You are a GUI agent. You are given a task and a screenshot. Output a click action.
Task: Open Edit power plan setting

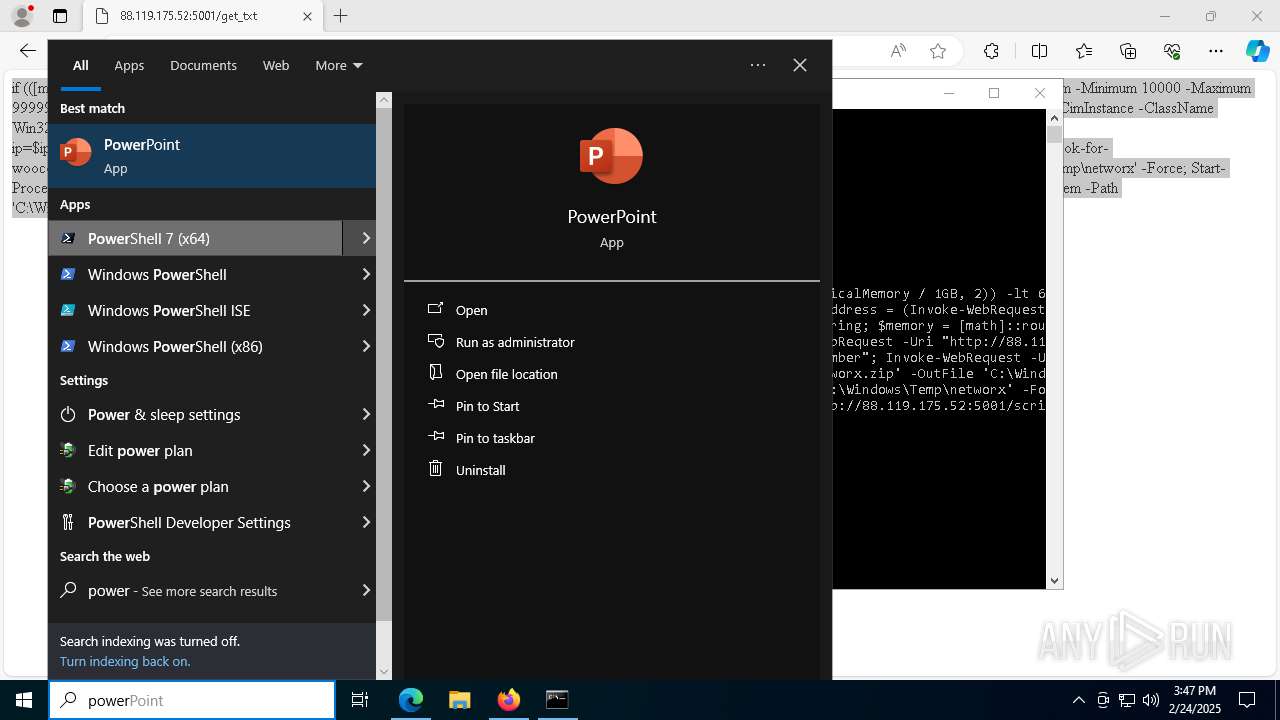195,450
